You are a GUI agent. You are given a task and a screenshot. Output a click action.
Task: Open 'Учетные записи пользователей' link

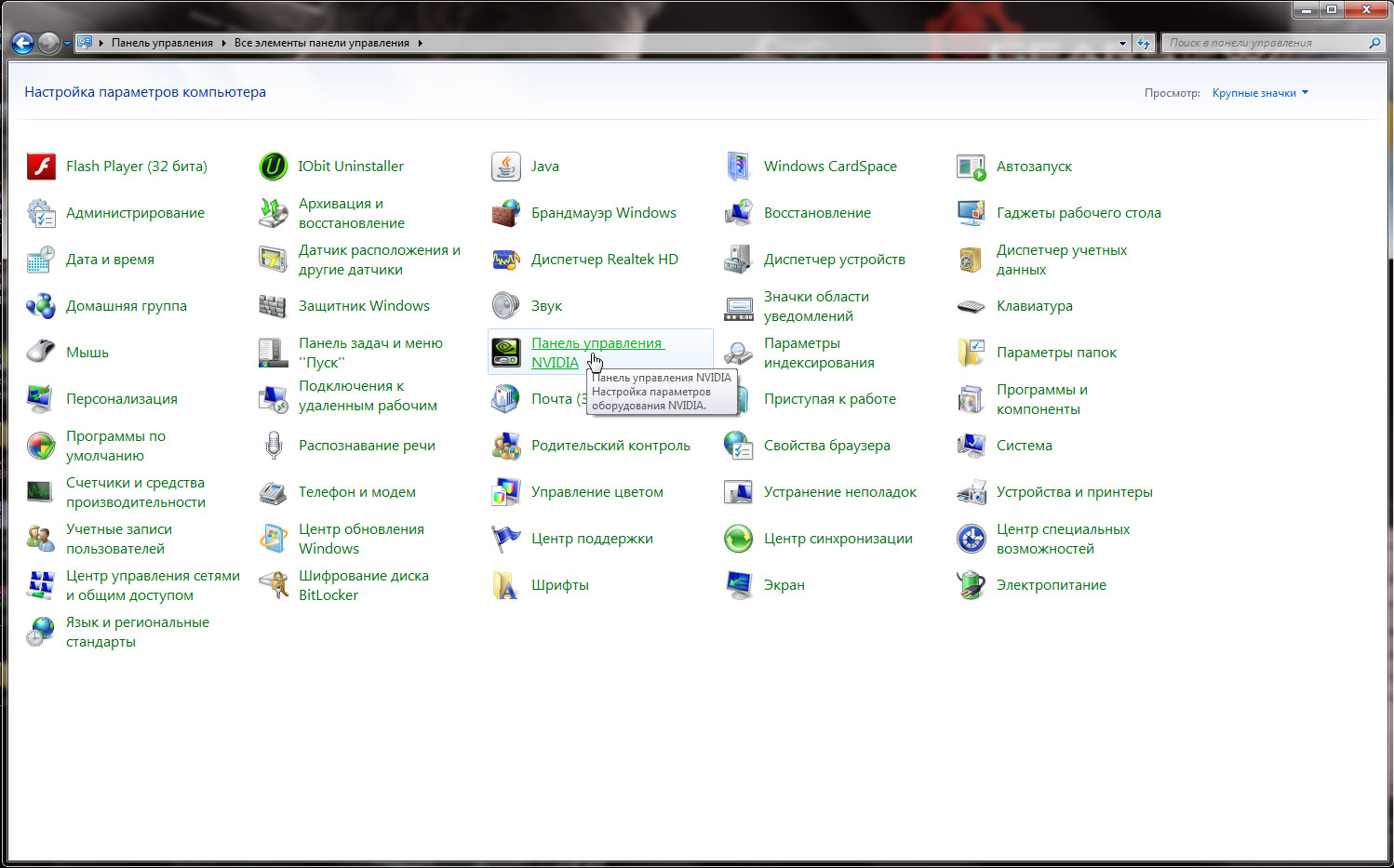coord(119,539)
